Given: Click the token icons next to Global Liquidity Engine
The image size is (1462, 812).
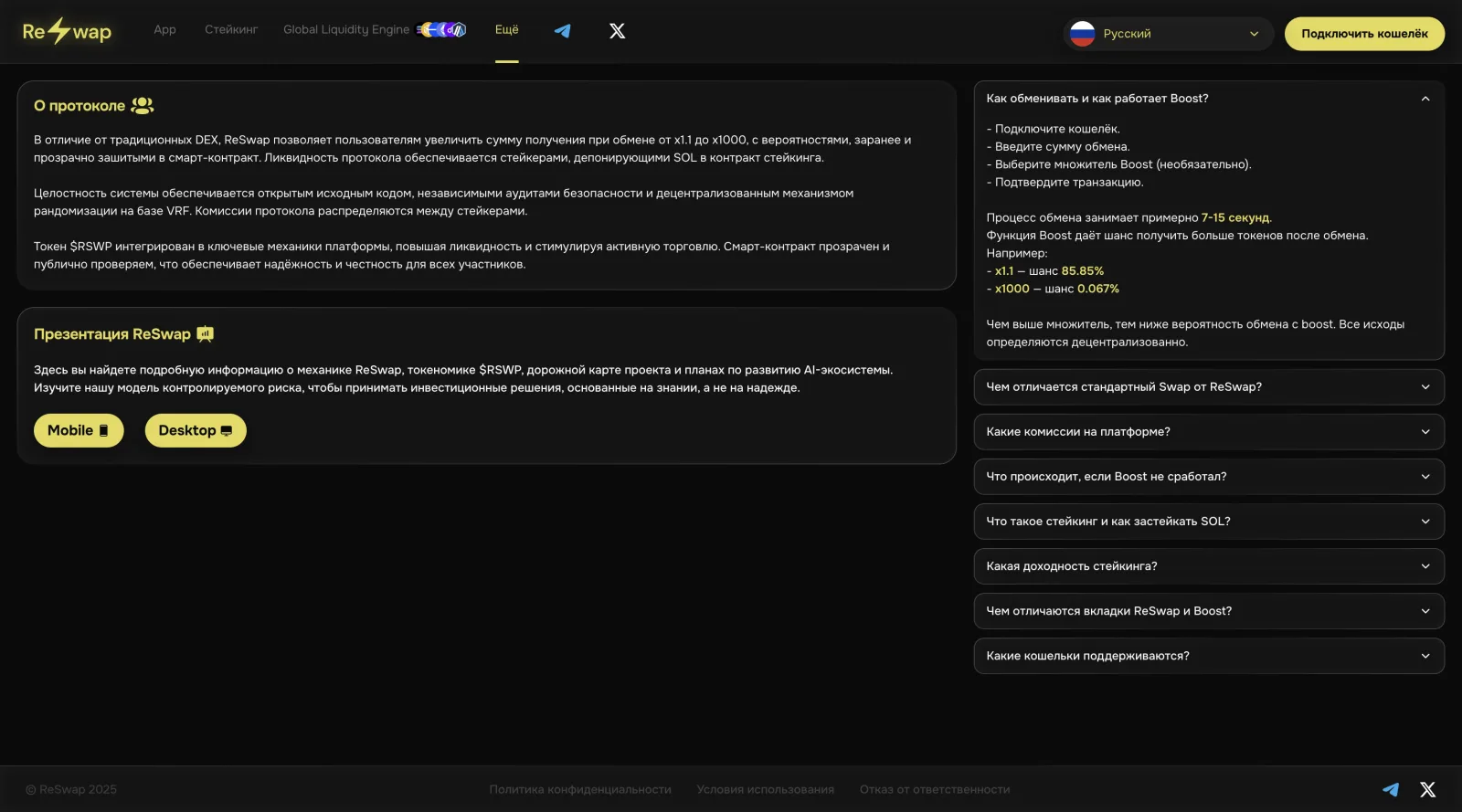Looking at the screenshot, I should coord(441,29).
